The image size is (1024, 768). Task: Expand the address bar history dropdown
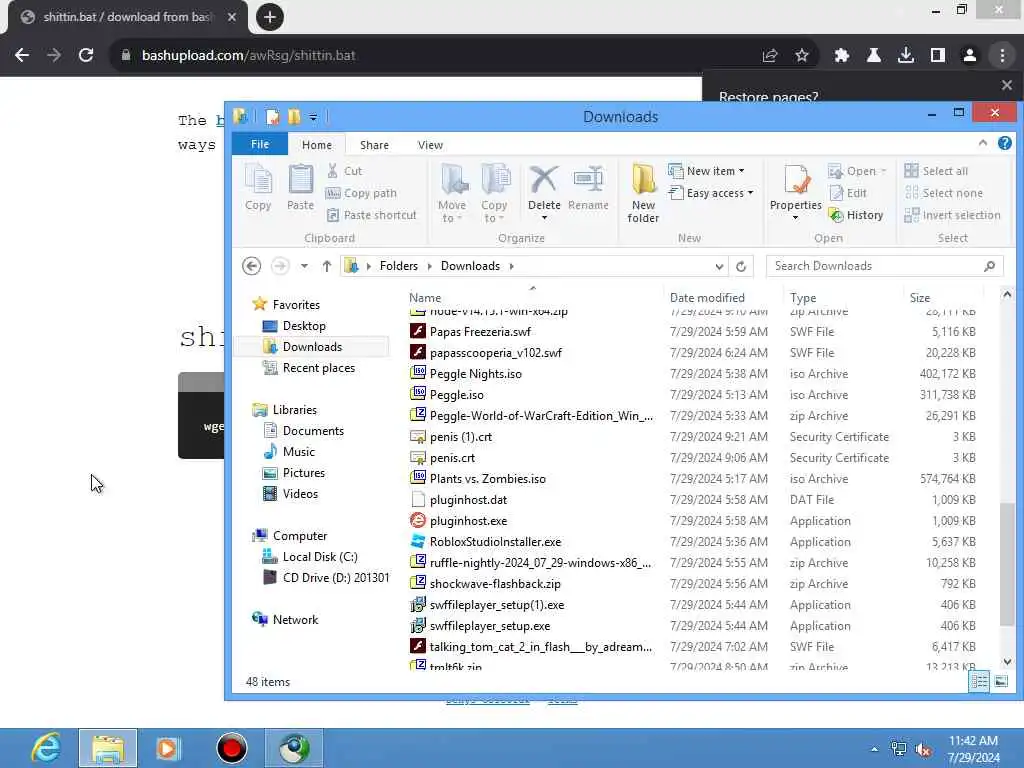click(x=719, y=266)
